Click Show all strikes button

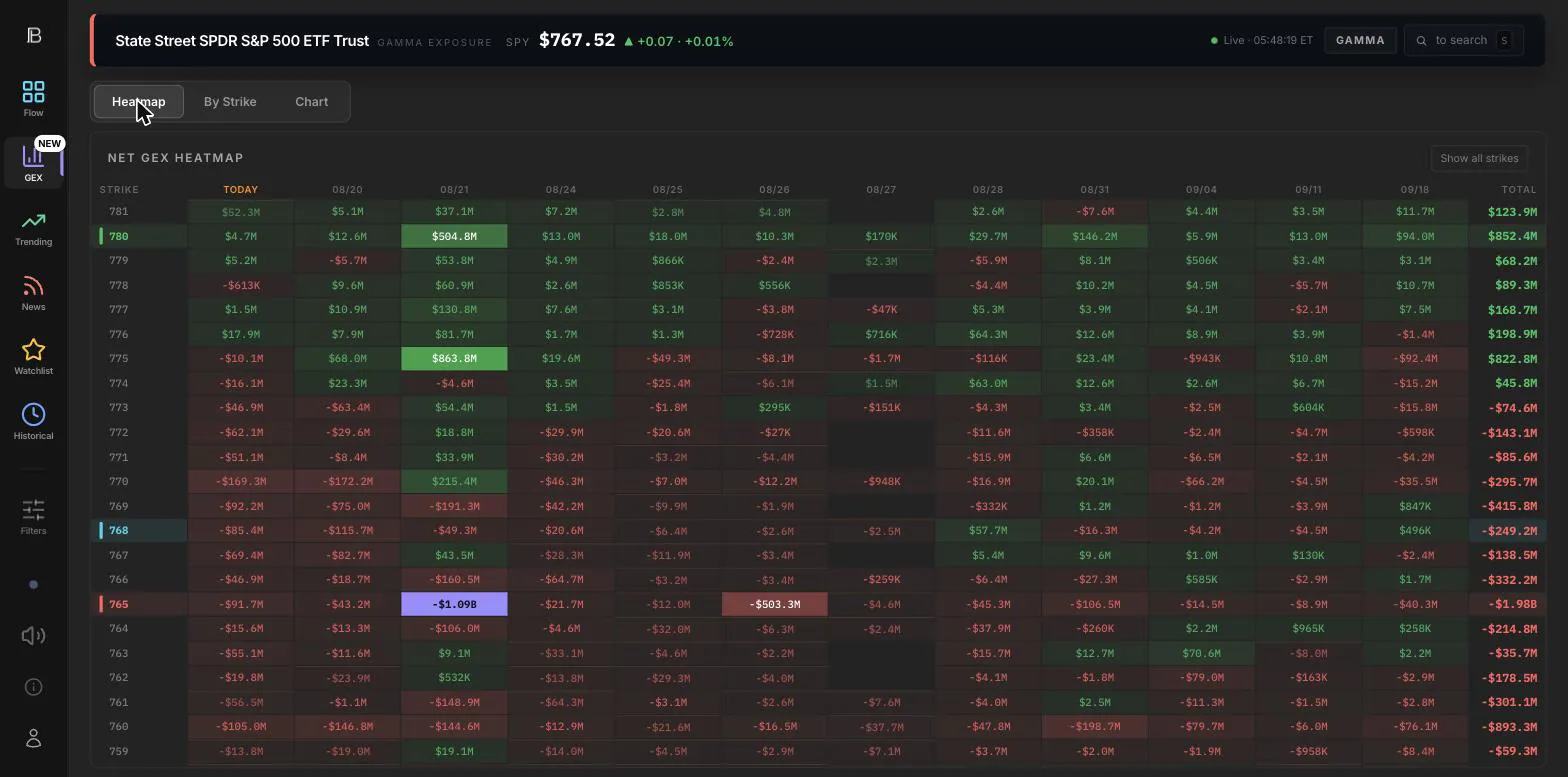point(1479,158)
